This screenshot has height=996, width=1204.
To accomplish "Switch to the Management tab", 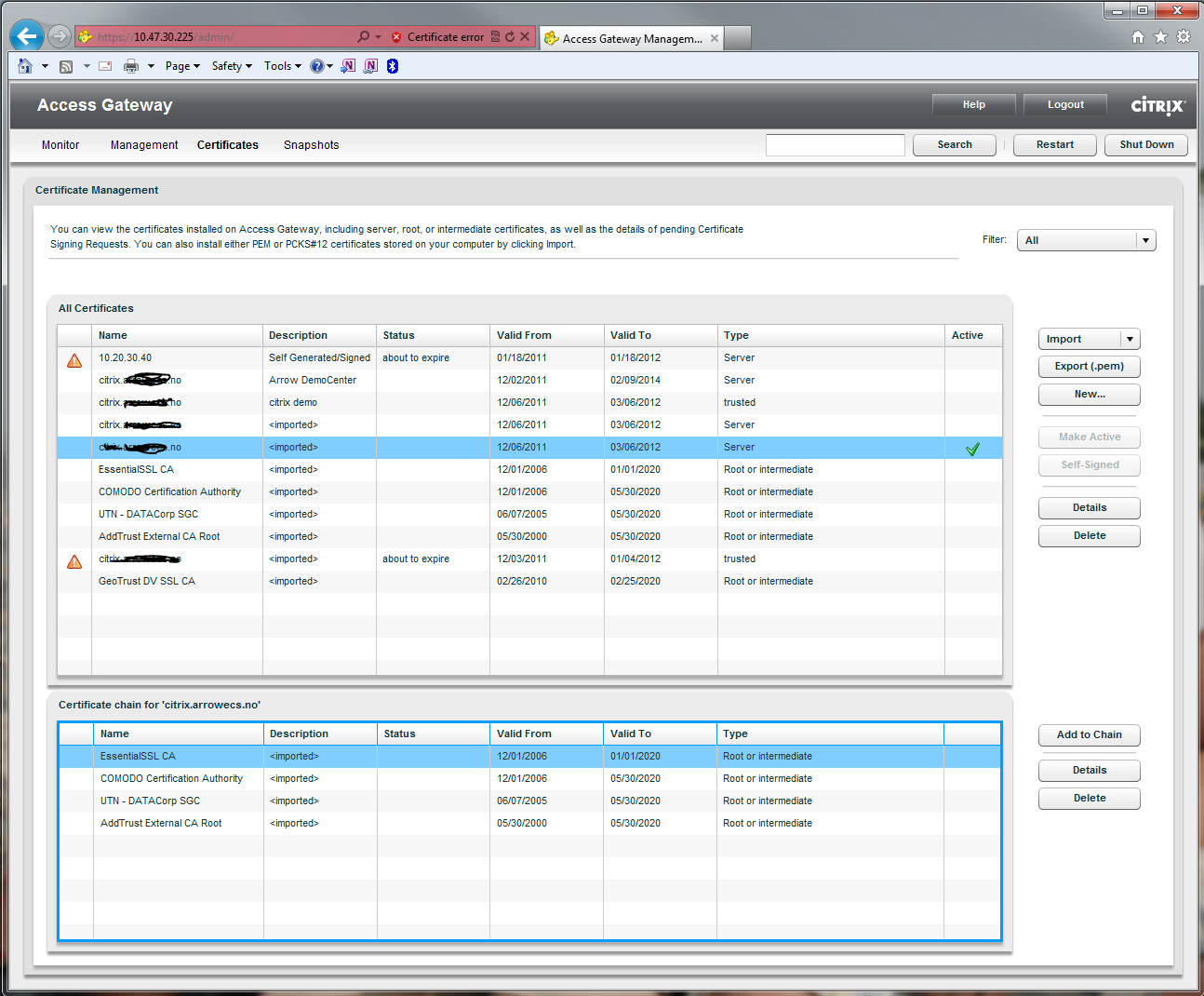I will click(x=144, y=145).
